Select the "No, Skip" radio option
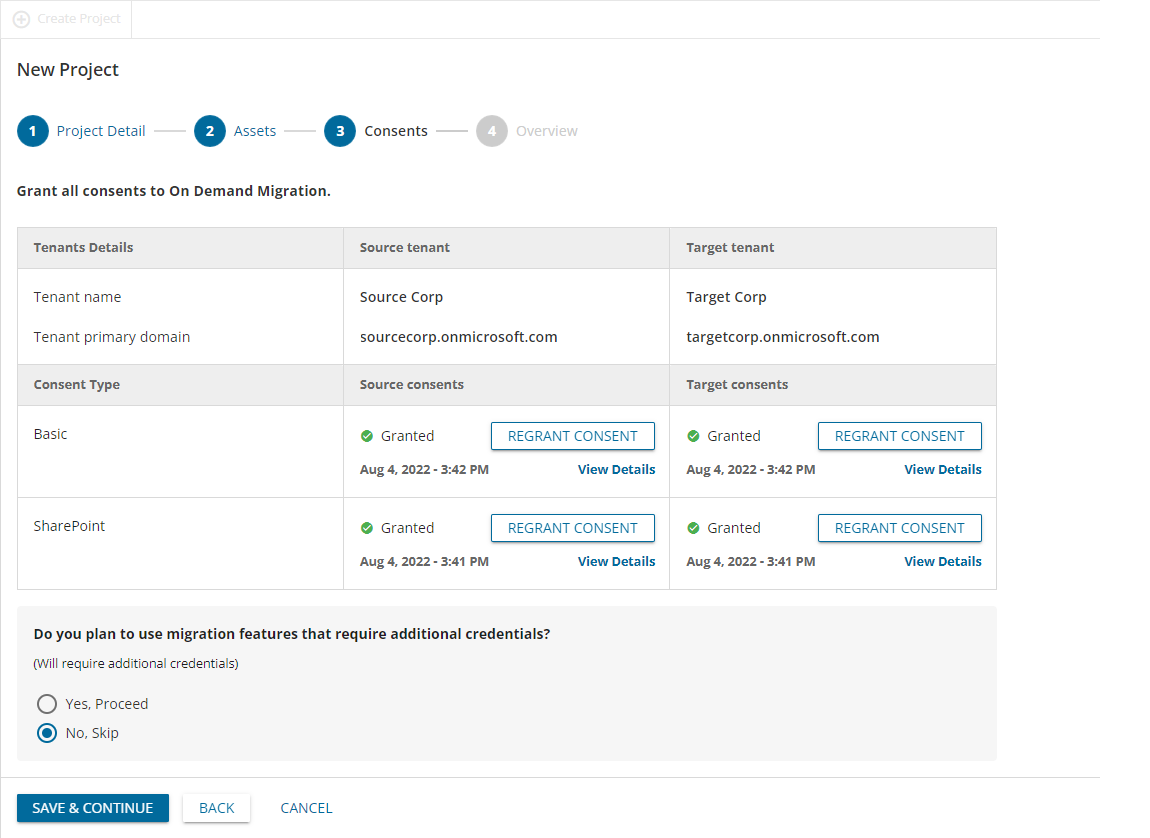The height and width of the screenshot is (838, 1150). [x=47, y=733]
